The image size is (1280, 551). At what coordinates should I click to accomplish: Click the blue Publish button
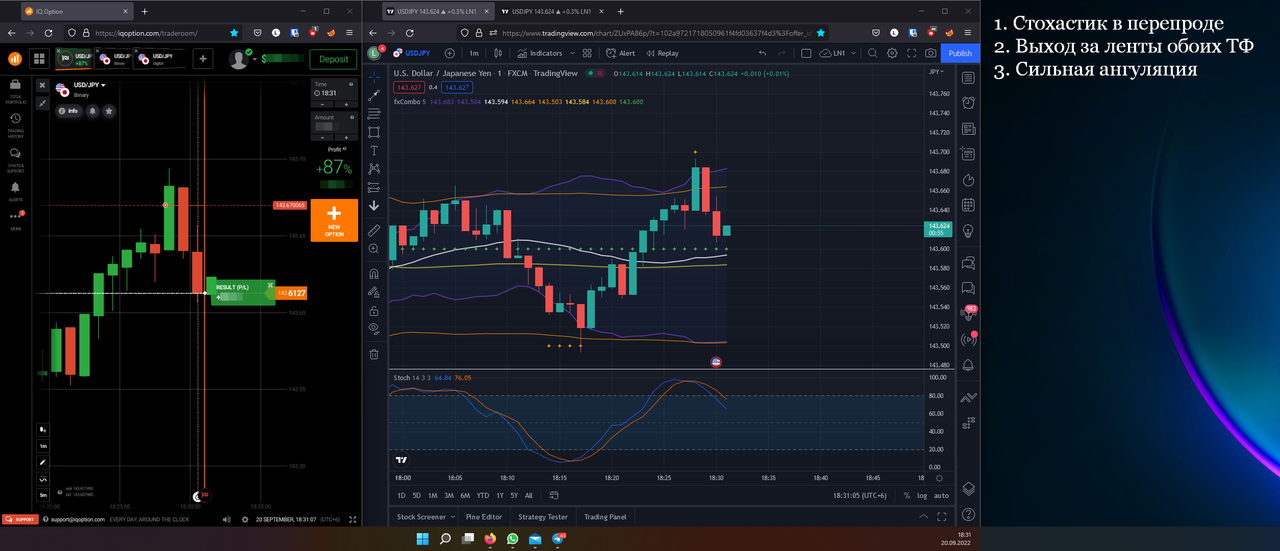960,53
